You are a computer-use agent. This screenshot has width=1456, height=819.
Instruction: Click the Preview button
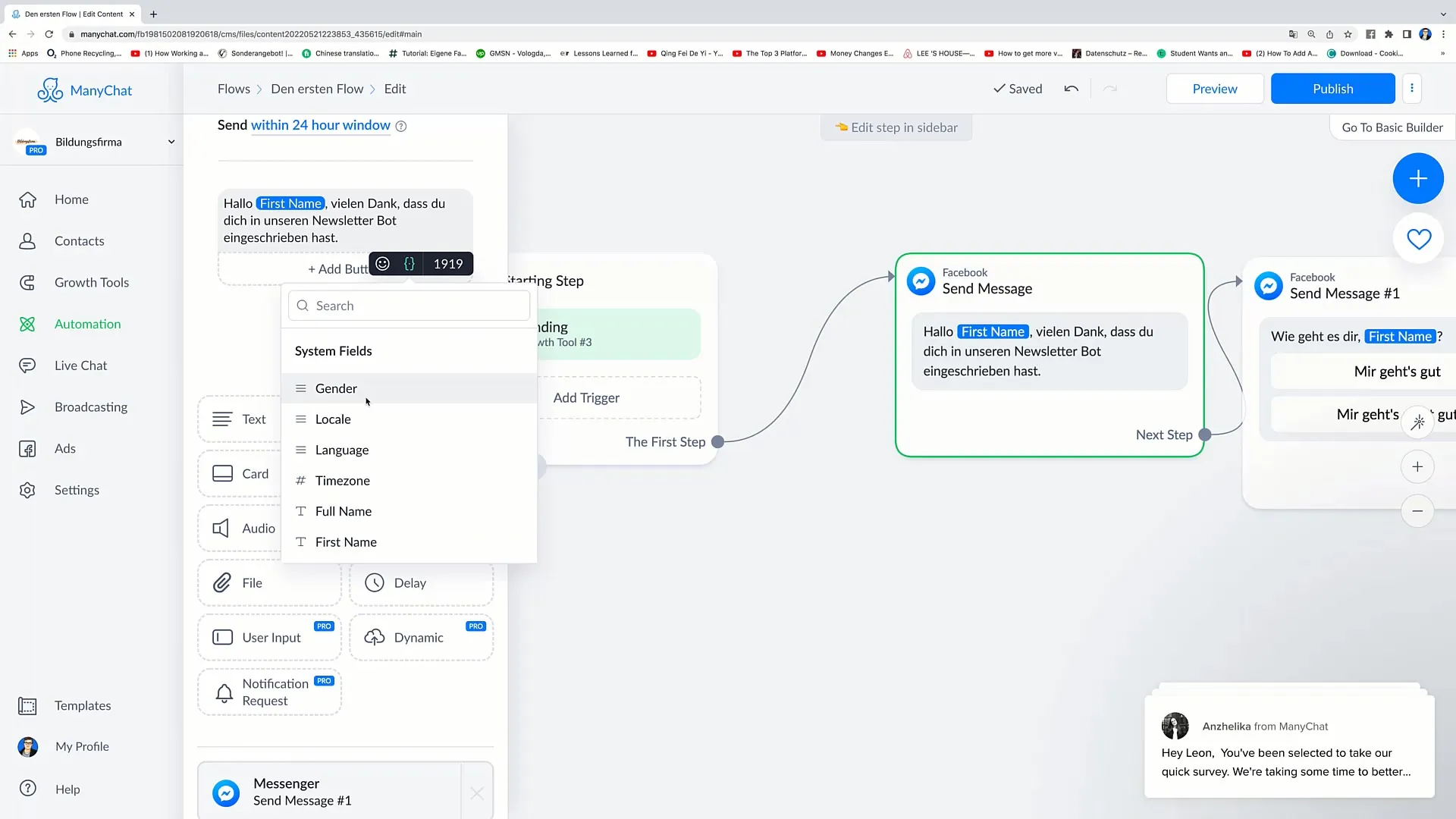[1214, 89]
